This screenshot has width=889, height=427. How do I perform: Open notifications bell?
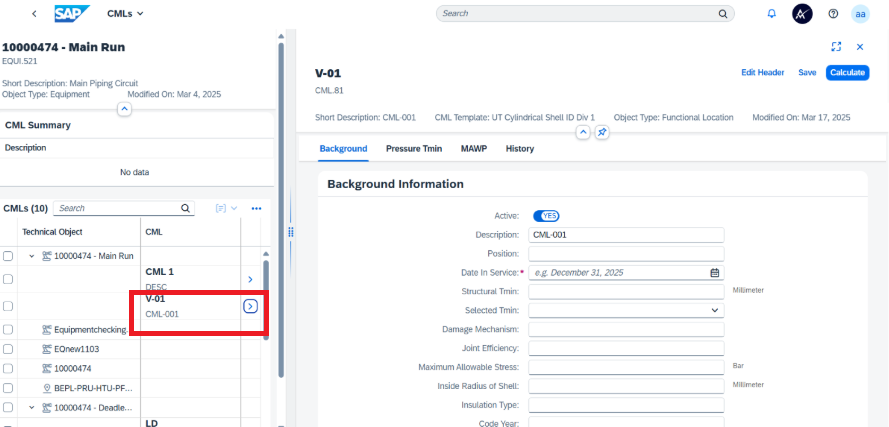(772, 14)
